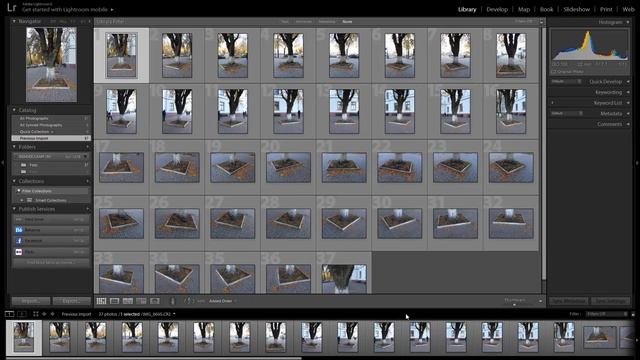Switch to the Book module
Screen dimensions: 640x360
click(546, 9)
